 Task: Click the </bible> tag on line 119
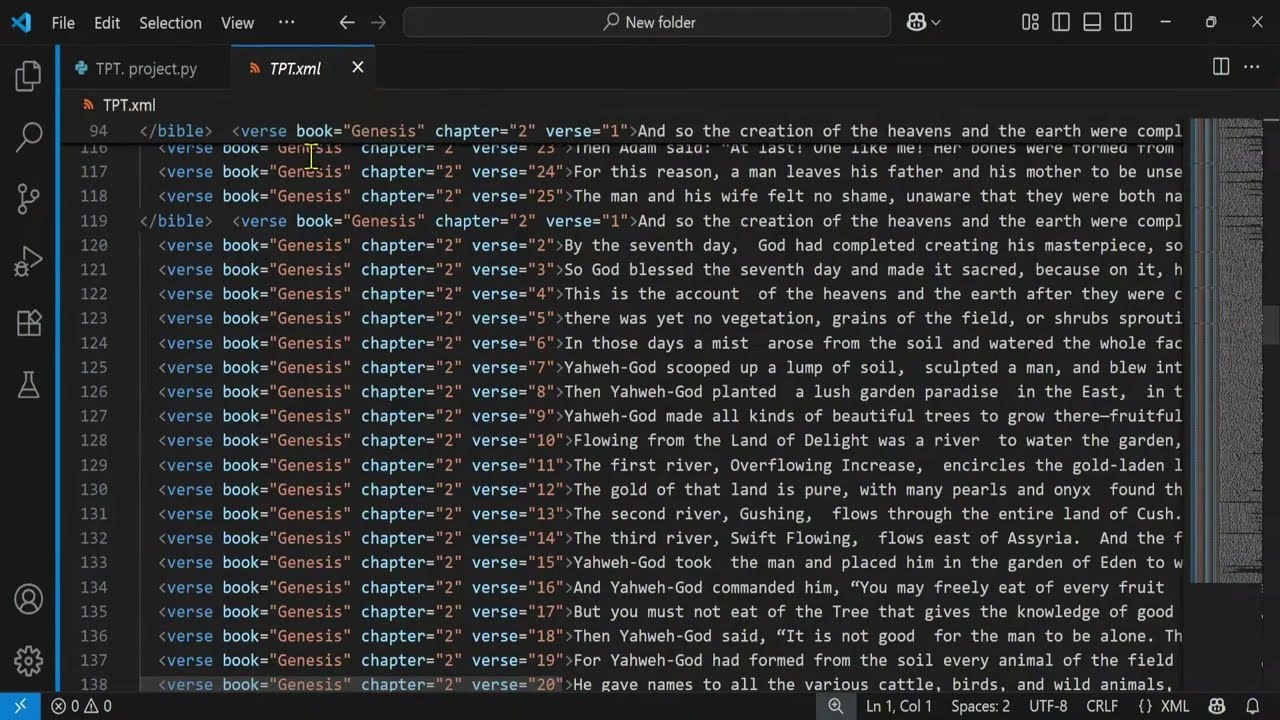(176, 221)
